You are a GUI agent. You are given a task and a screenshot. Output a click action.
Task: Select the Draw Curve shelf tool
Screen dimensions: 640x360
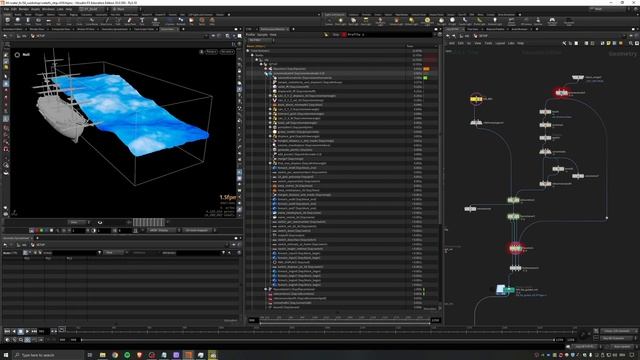[107, 20]
